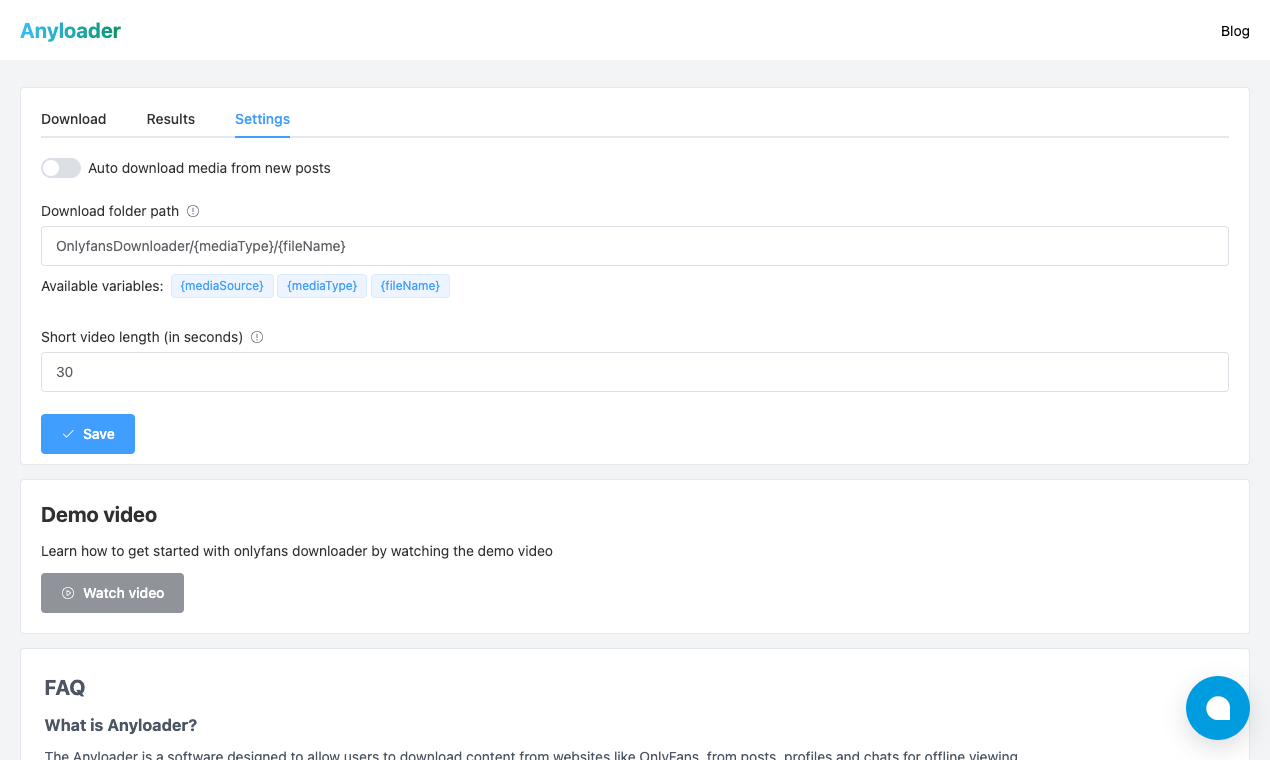Click the info icon beside Download folder path
The image size is (1270, 760).
193,211
